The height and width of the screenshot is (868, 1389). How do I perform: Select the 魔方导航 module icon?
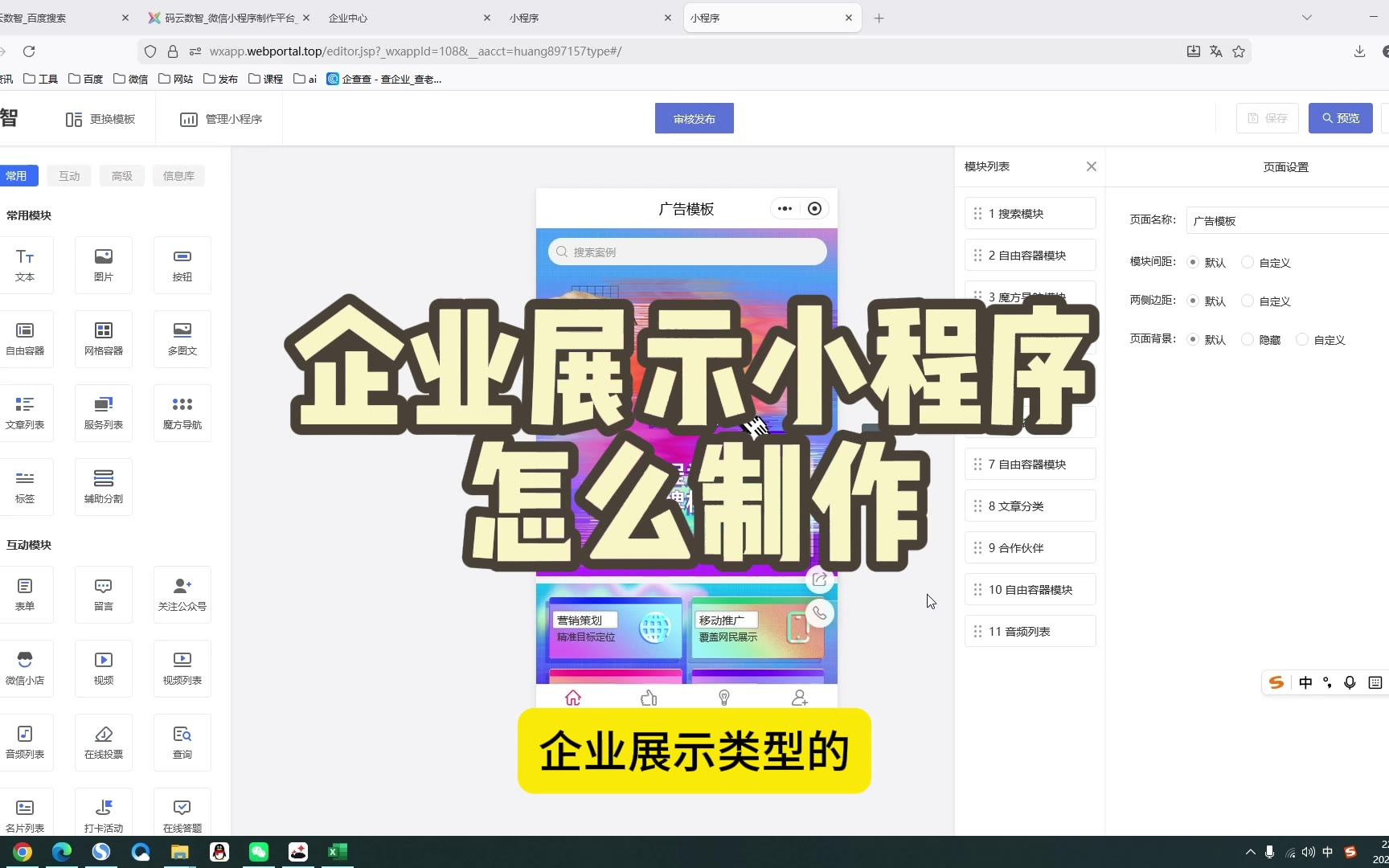click(182, 412)
